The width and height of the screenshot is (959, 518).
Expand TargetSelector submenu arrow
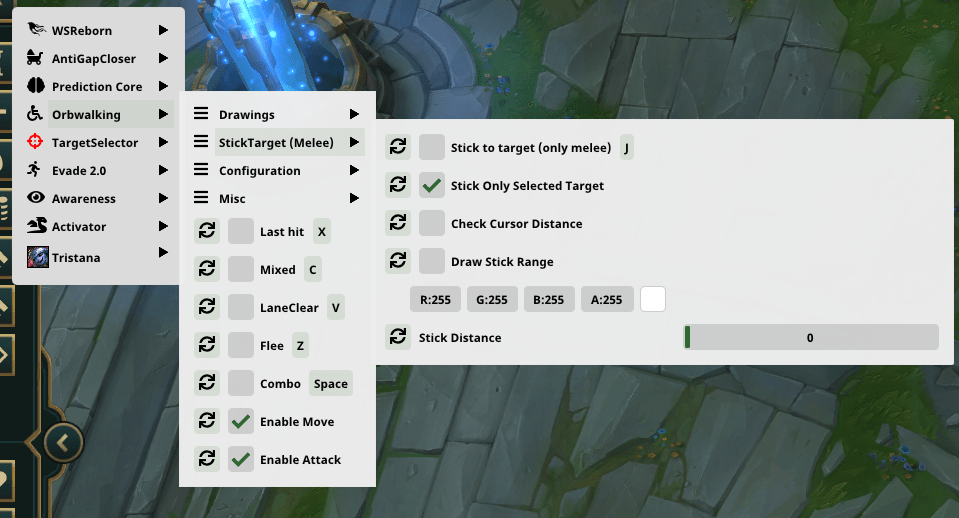click(x=163, y=142)
